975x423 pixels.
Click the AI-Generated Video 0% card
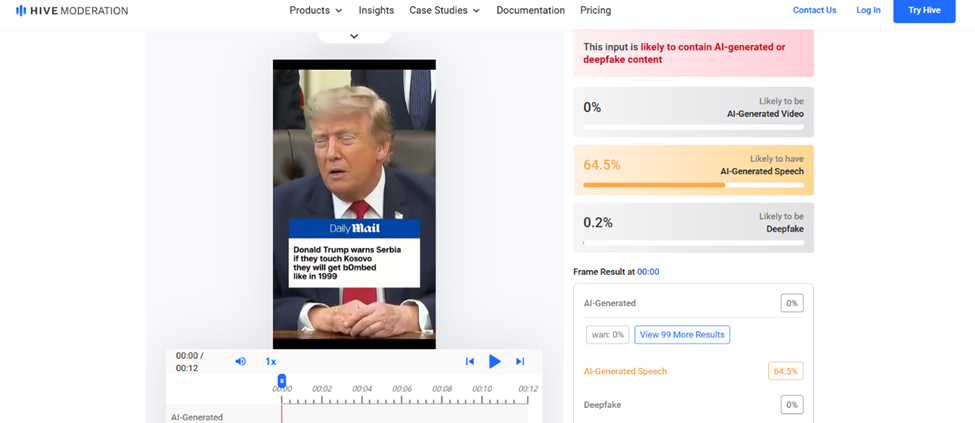[693, 112]
